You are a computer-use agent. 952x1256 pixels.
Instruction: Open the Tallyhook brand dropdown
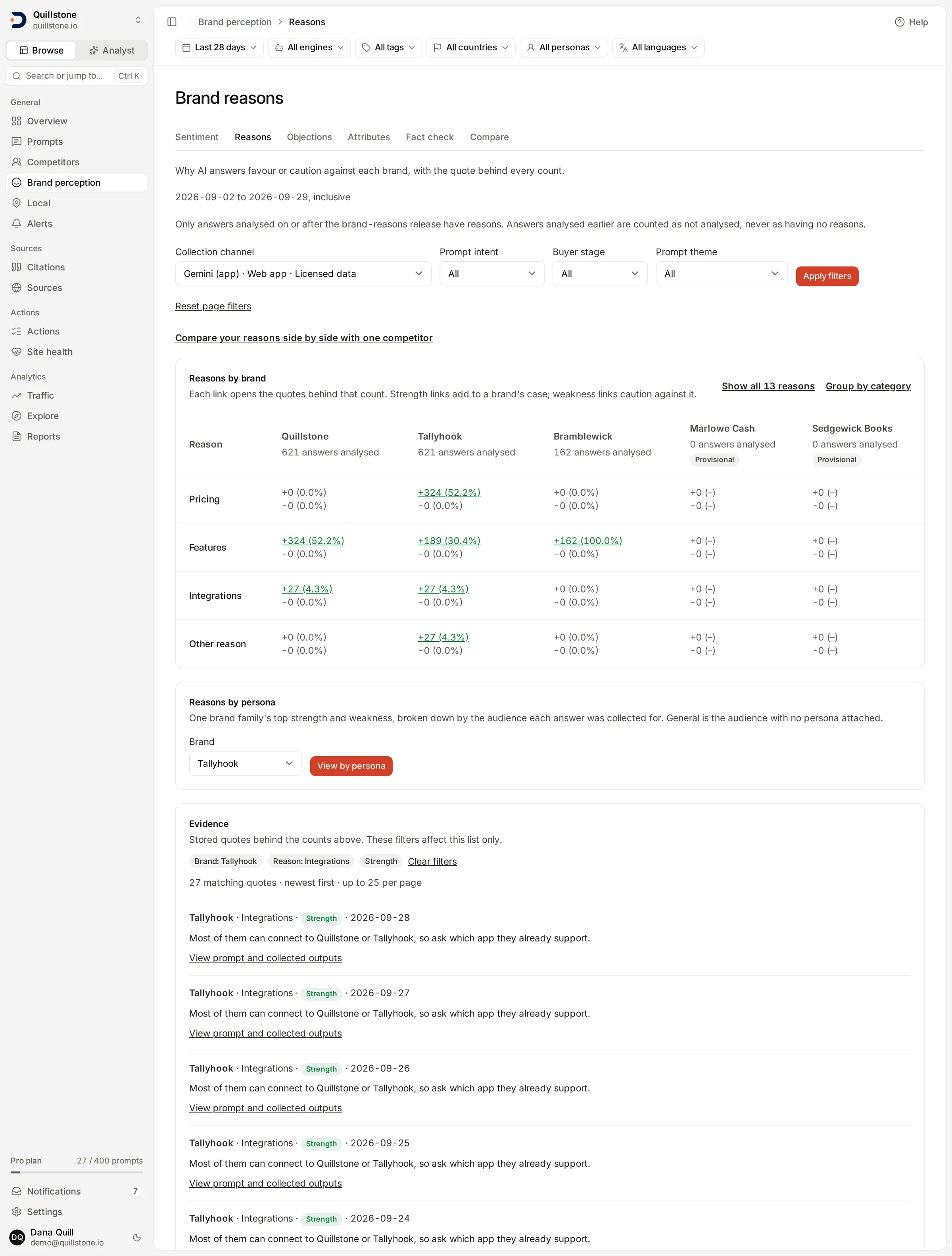(246, 764)
